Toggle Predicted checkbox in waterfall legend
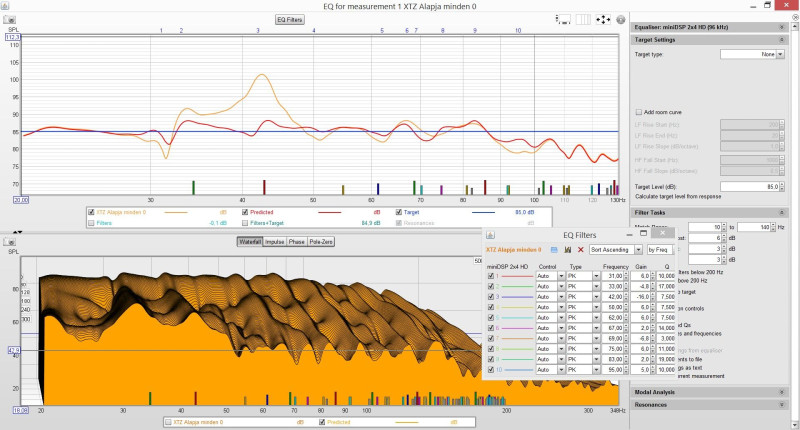 click(x=322, y=422)
